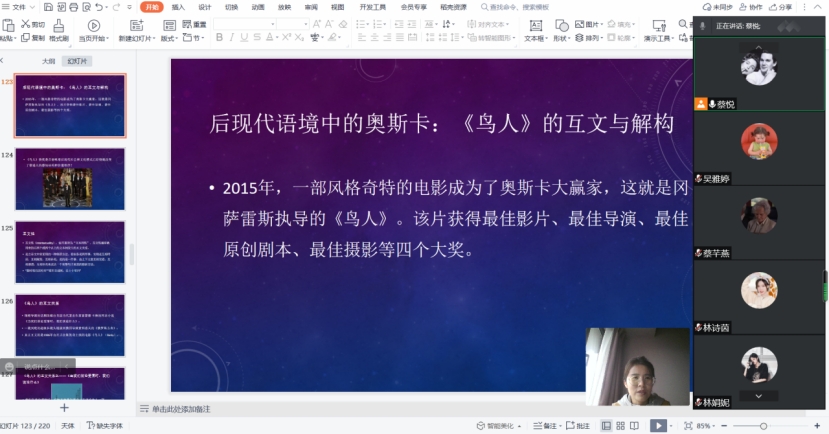Redo the last action
This screenshot has width=829, height=434.
pyautogui.click(x=116, y=7)
